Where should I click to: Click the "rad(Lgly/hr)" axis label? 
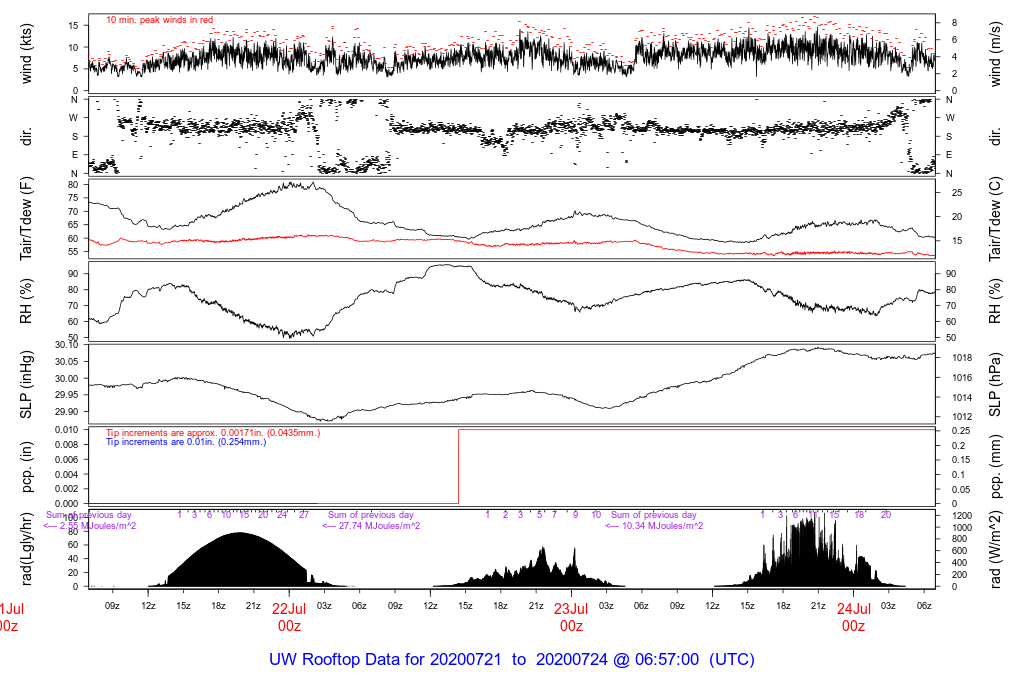[x=26, y=549]
